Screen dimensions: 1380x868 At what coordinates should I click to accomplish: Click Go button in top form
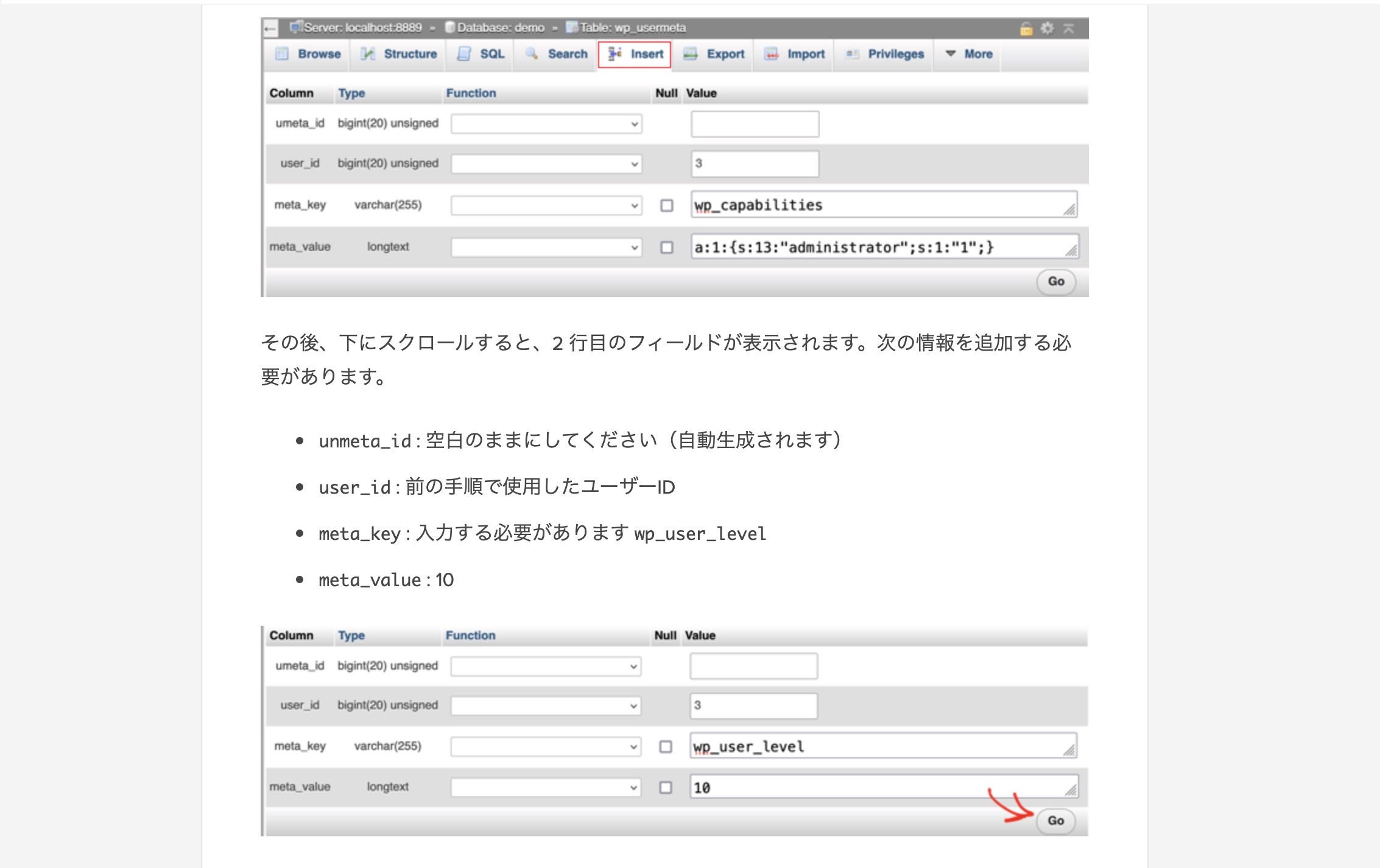tap(1056, 281)
